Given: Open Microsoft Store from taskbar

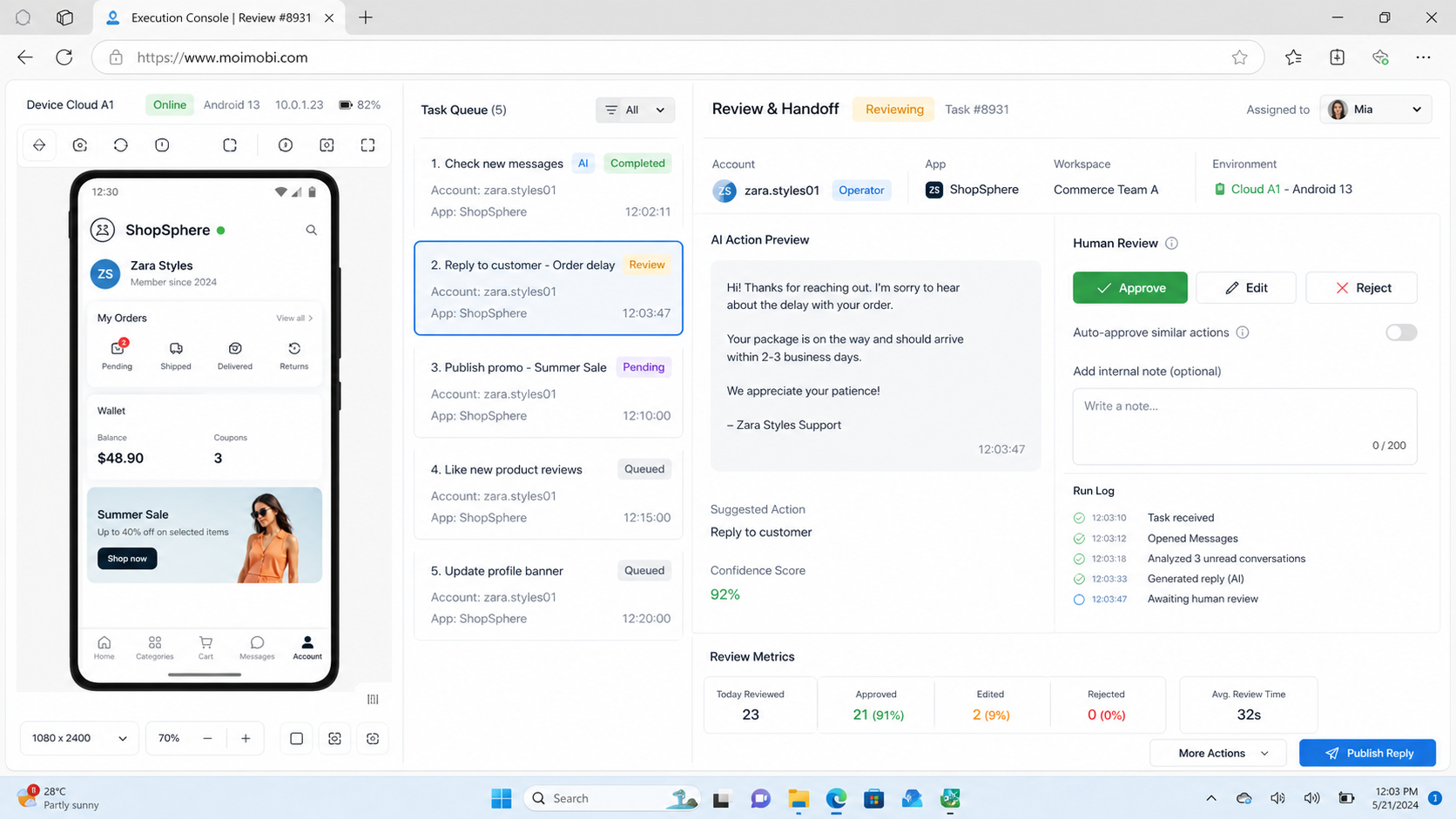Looking at the screenshot, I should [x=874, y=798].
